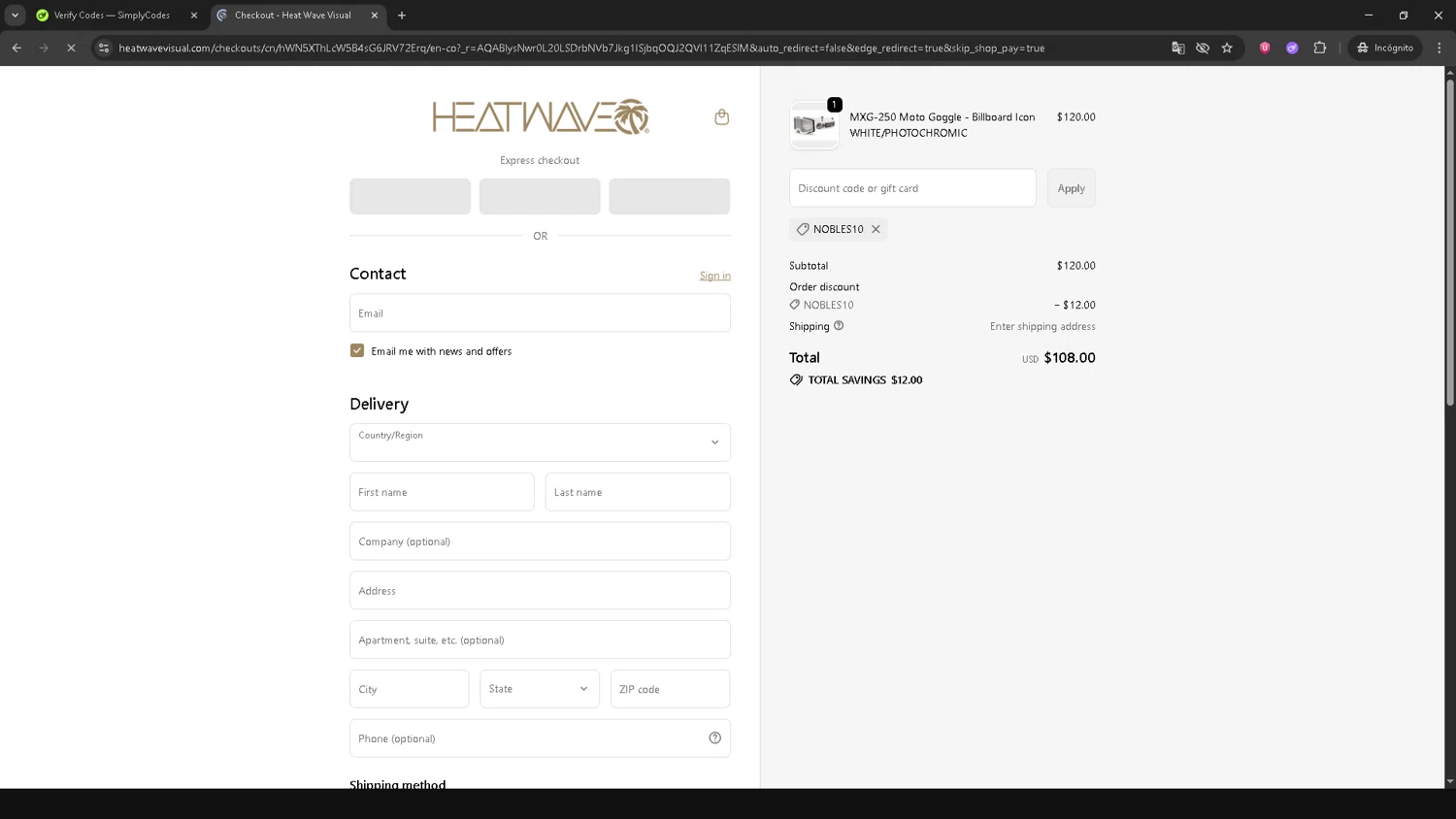Focus the Discount code or gift card field
This screenshot has width=1456, height=819.
click(x=912, y=188)
